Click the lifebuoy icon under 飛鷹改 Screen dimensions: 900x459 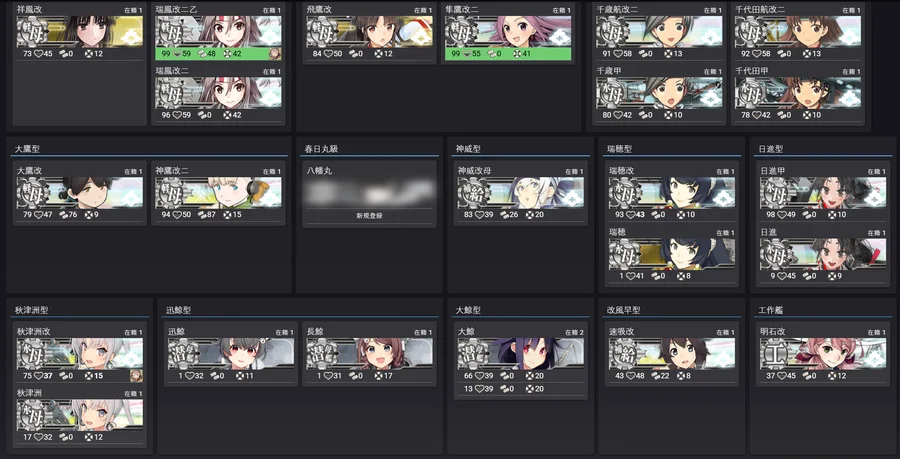pos(378,54)
